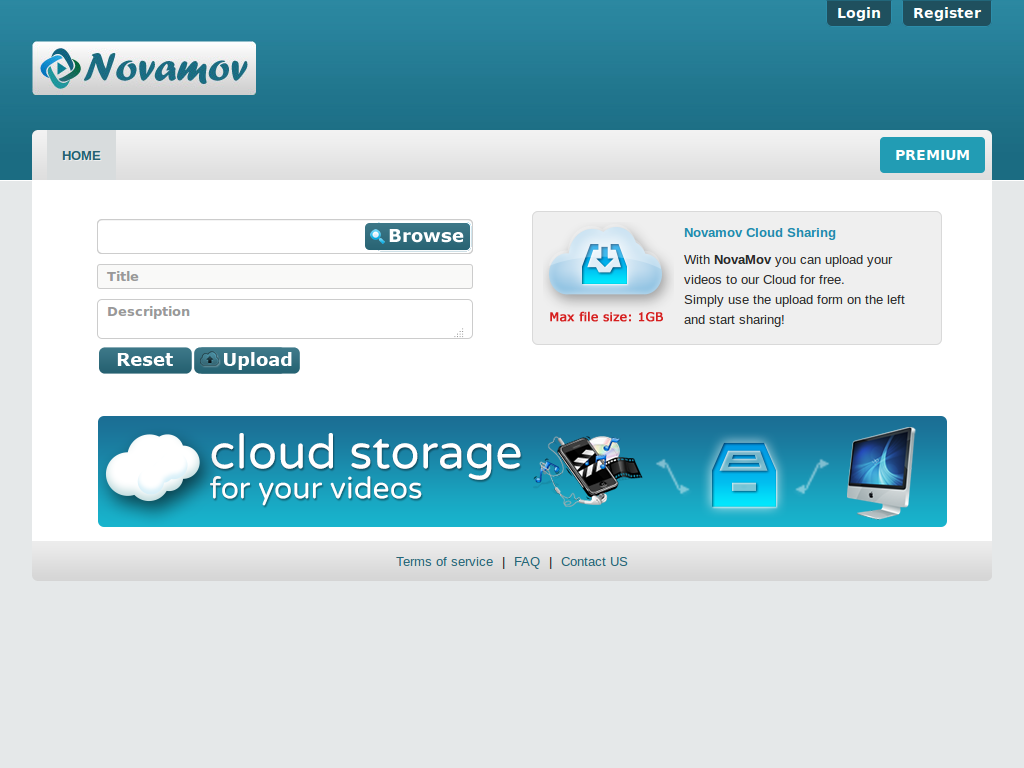Click into the Title field
This screenshot has height=768, width=1024.
tap(285, 276)
